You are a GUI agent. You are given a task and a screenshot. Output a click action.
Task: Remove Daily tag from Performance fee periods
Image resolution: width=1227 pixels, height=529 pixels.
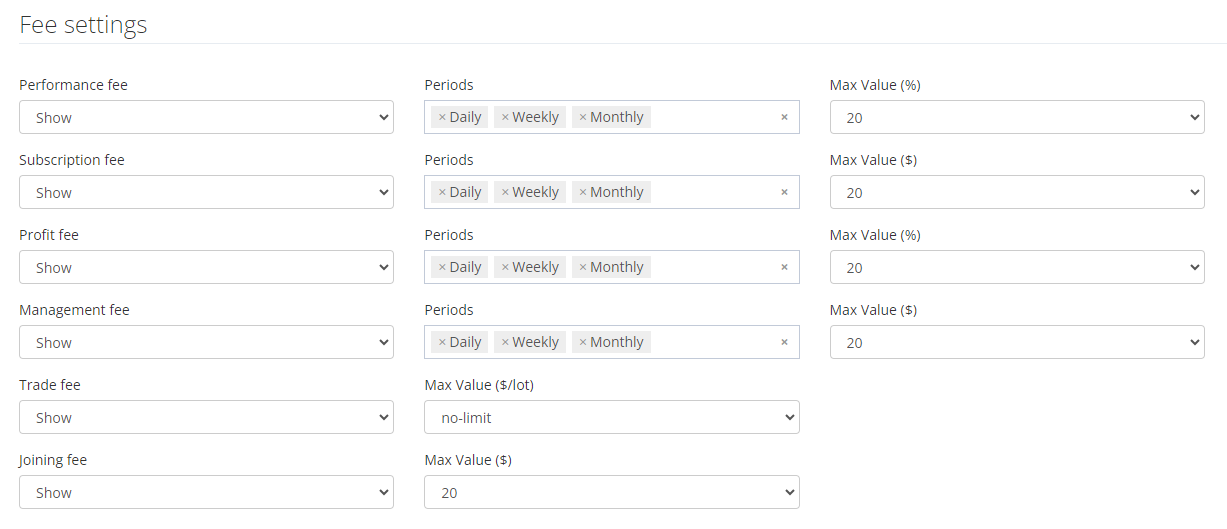(x=442, y=117)
